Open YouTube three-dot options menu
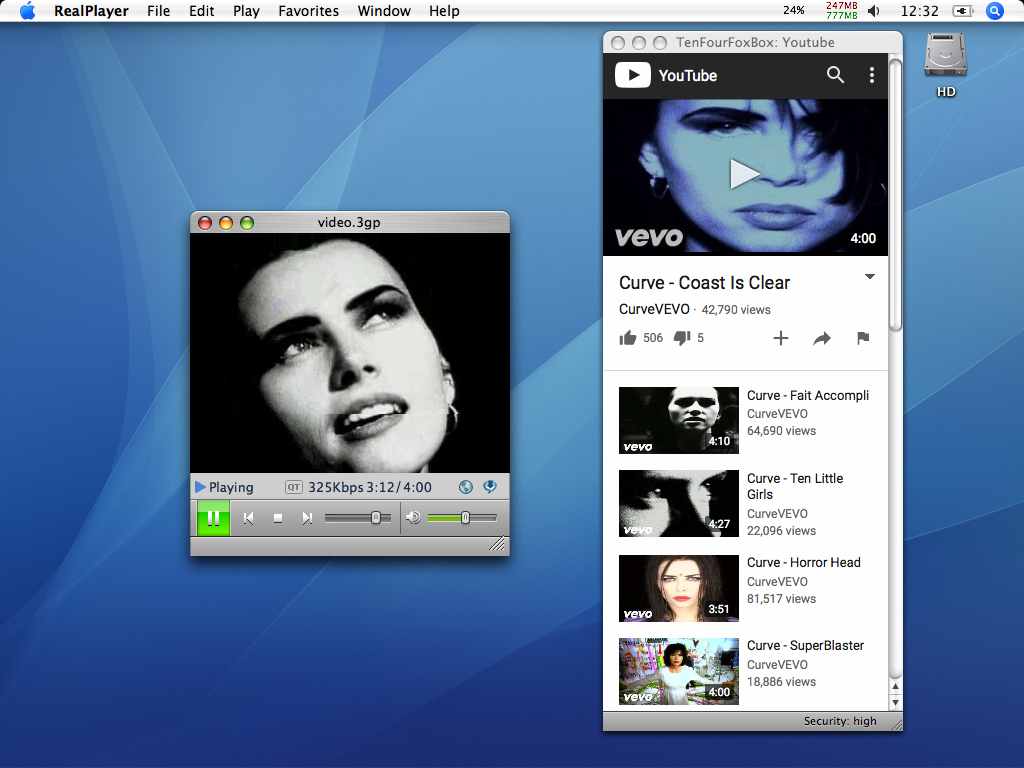This screenshot has height=768, width=1024. point(872,75)
